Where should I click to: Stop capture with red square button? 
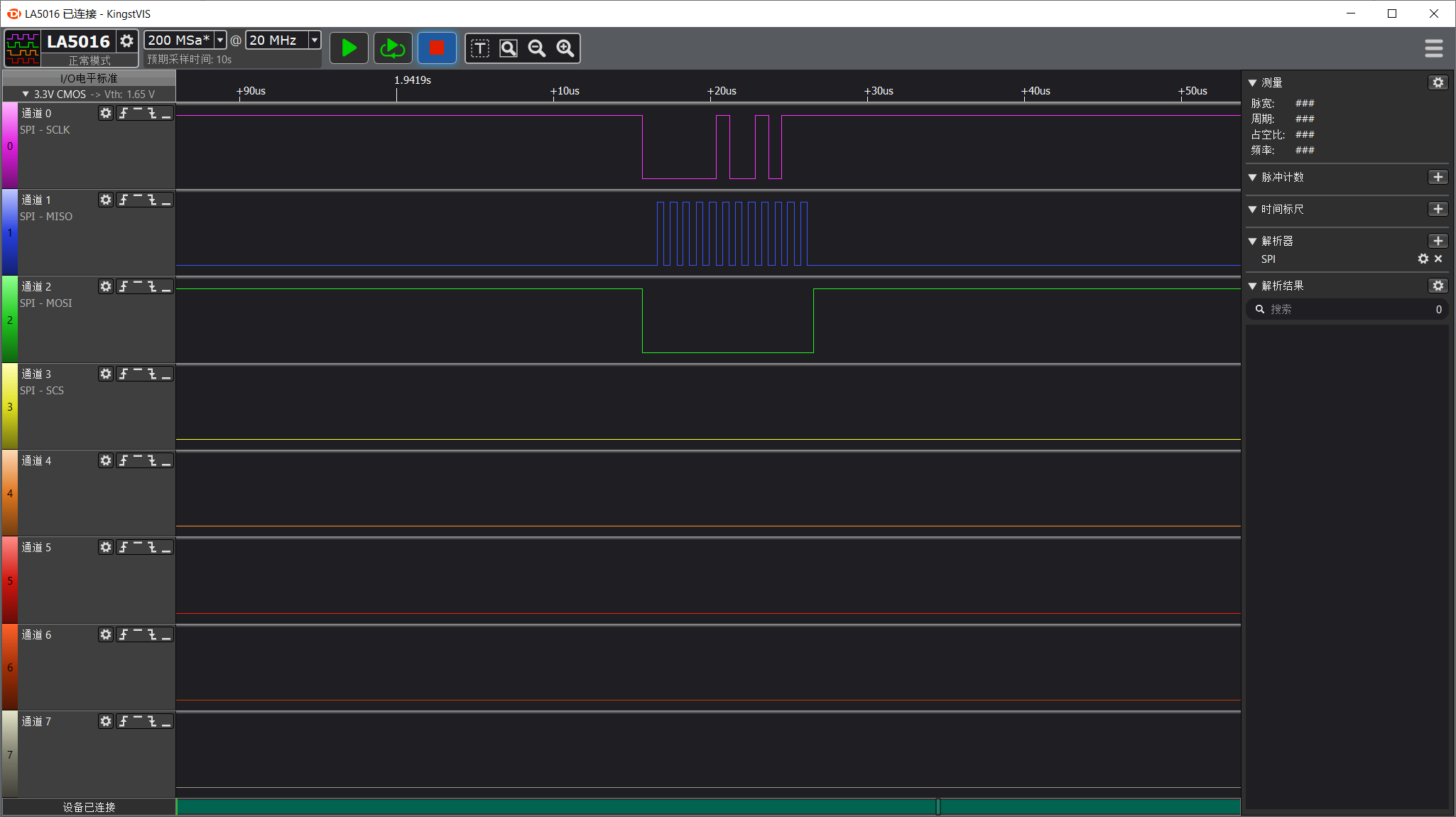437,48
